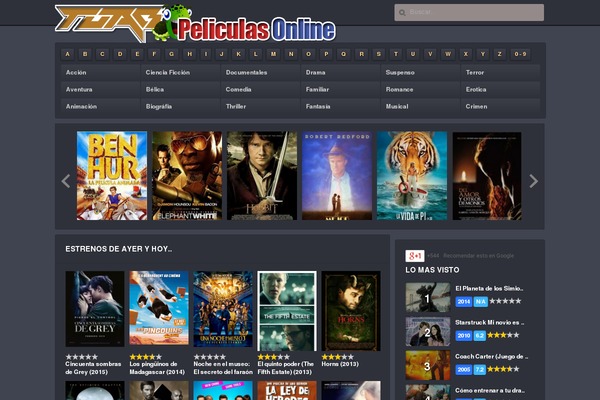Open Cómo entrenar a tu dragón link
The image size is (600, 400).
tap(490, 390)
